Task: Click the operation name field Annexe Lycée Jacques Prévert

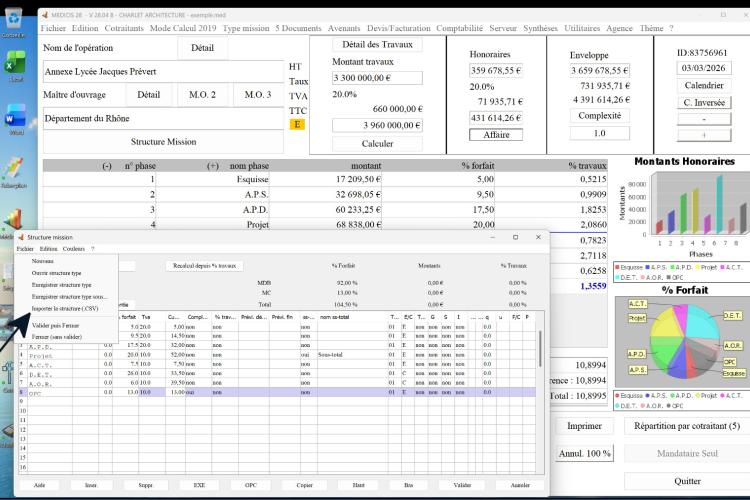Action: point(164,72)
